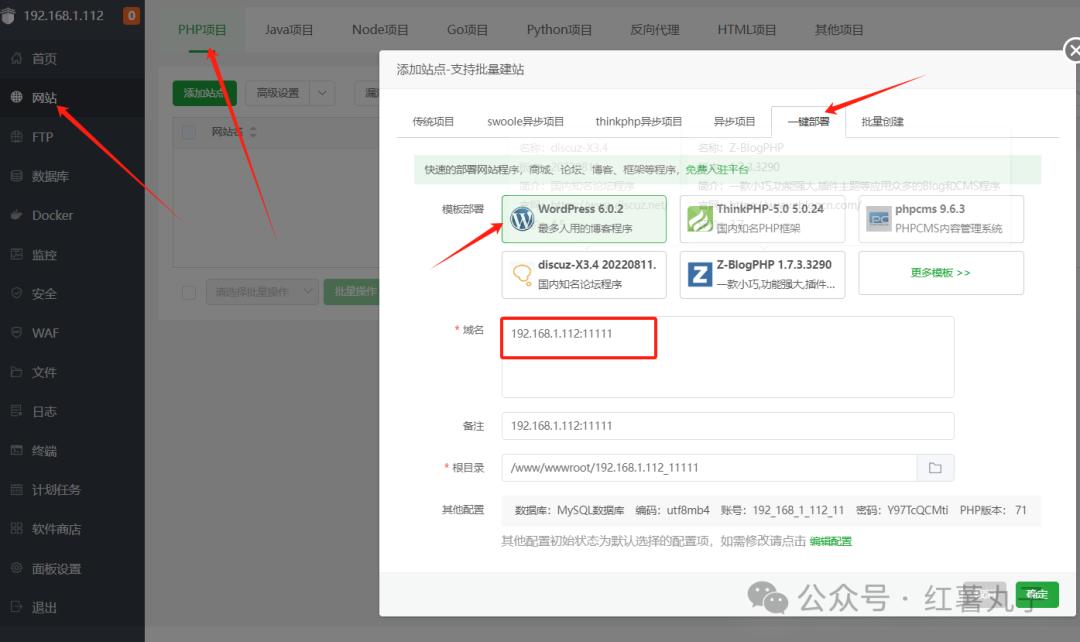The image size is (1080, 642).
Task: Open the 反向代理 tab
Action: (654, 30)
